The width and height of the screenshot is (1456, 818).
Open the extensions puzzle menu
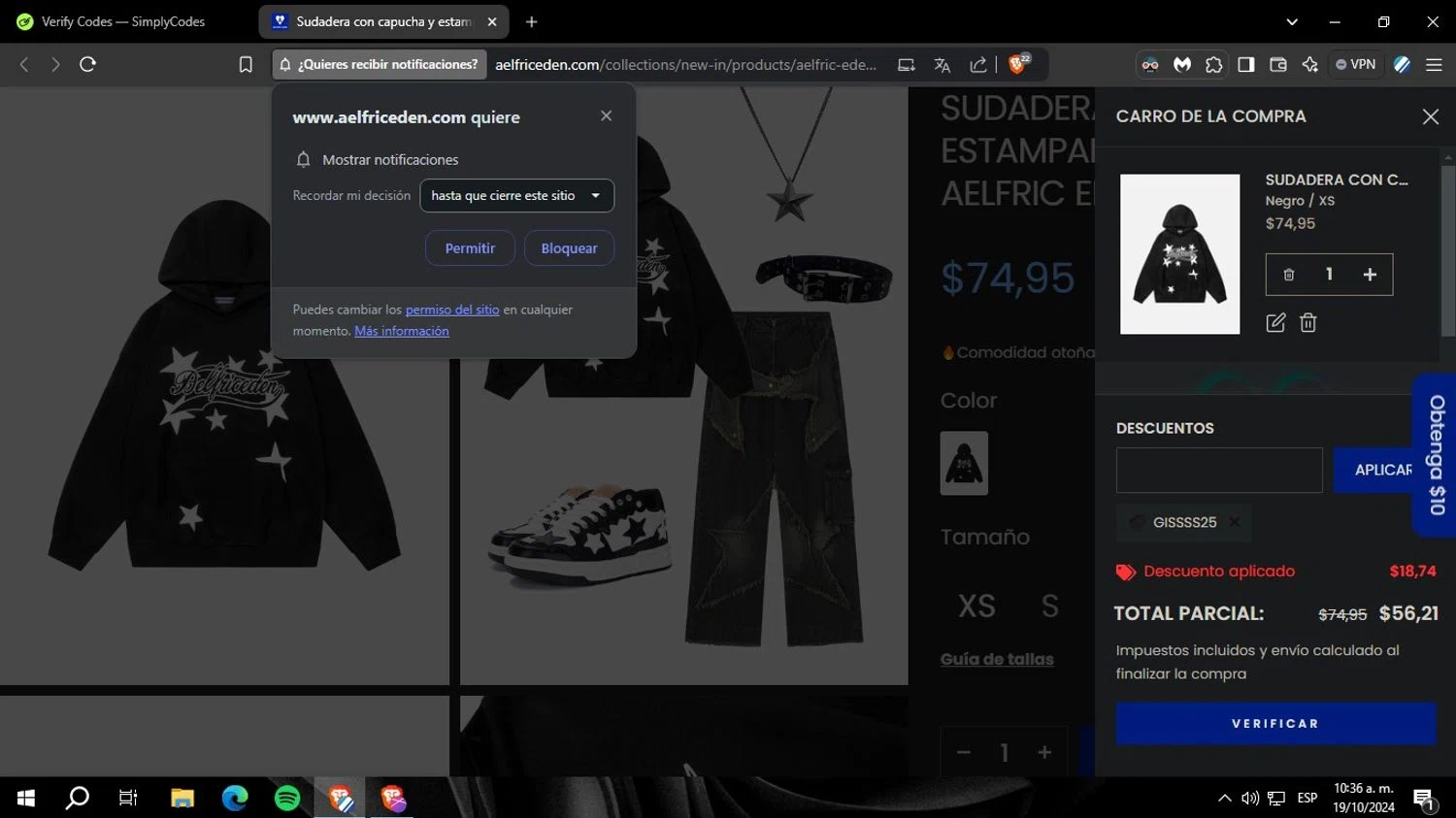pyautogui.click(x=1214, y=65)
